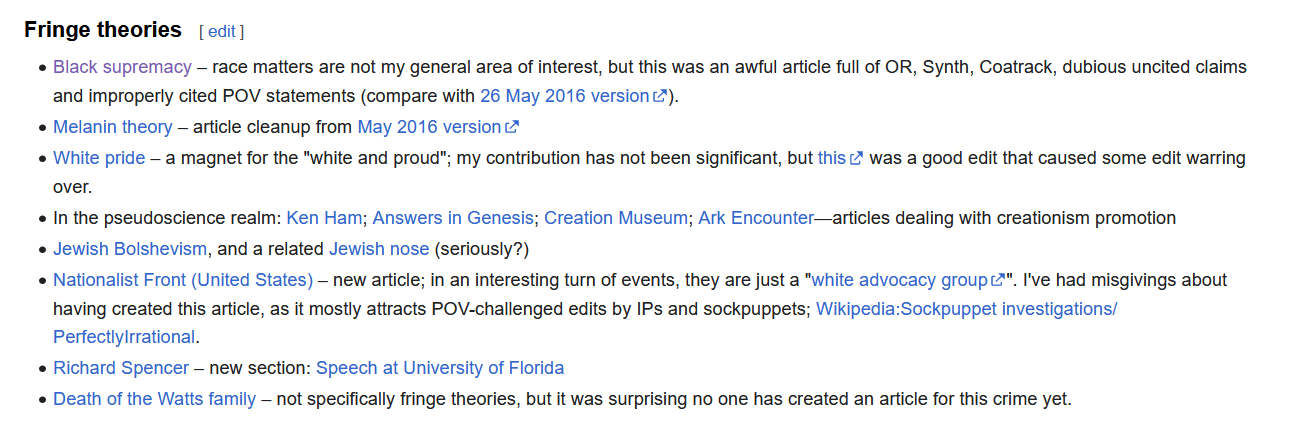This screenshot has height=441, width=1294.
Task: Open the White pride article link
Action: (99, 158)
